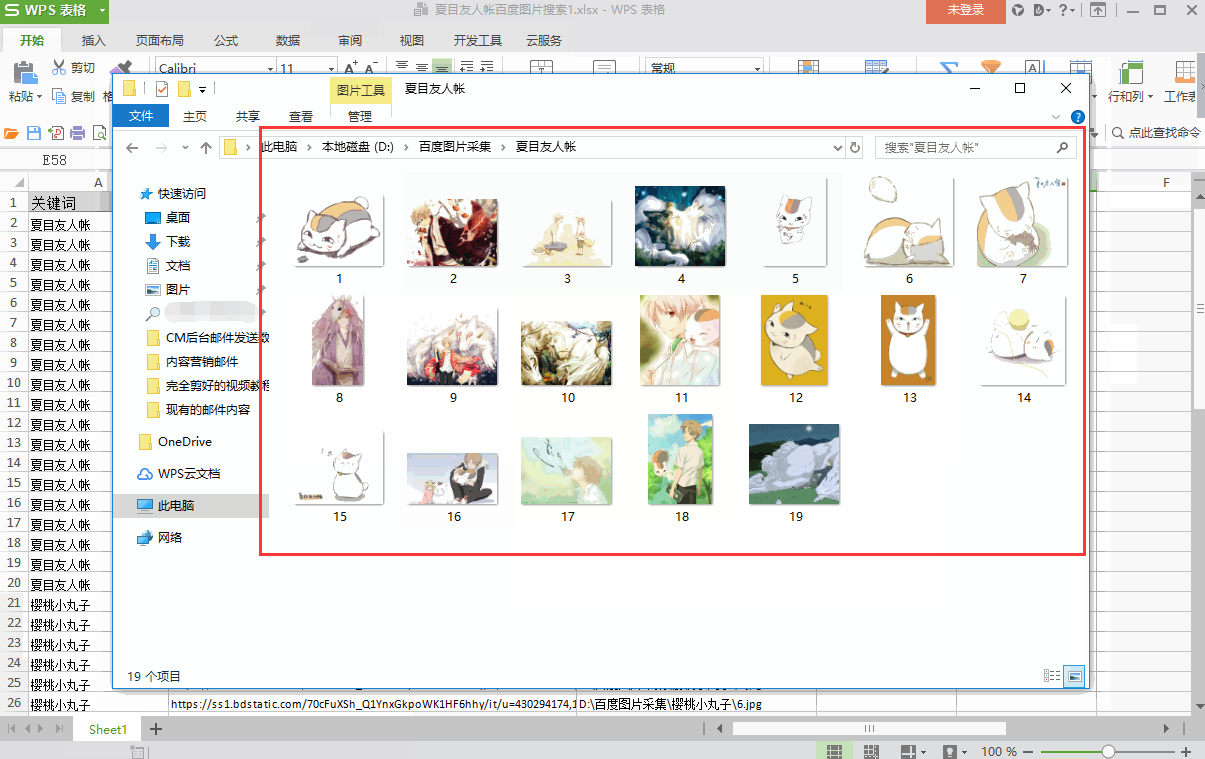1205x759 pixels.
Task: Select the image thumbnail named 12
Action: pyautogui.click(x=795, y=340)
